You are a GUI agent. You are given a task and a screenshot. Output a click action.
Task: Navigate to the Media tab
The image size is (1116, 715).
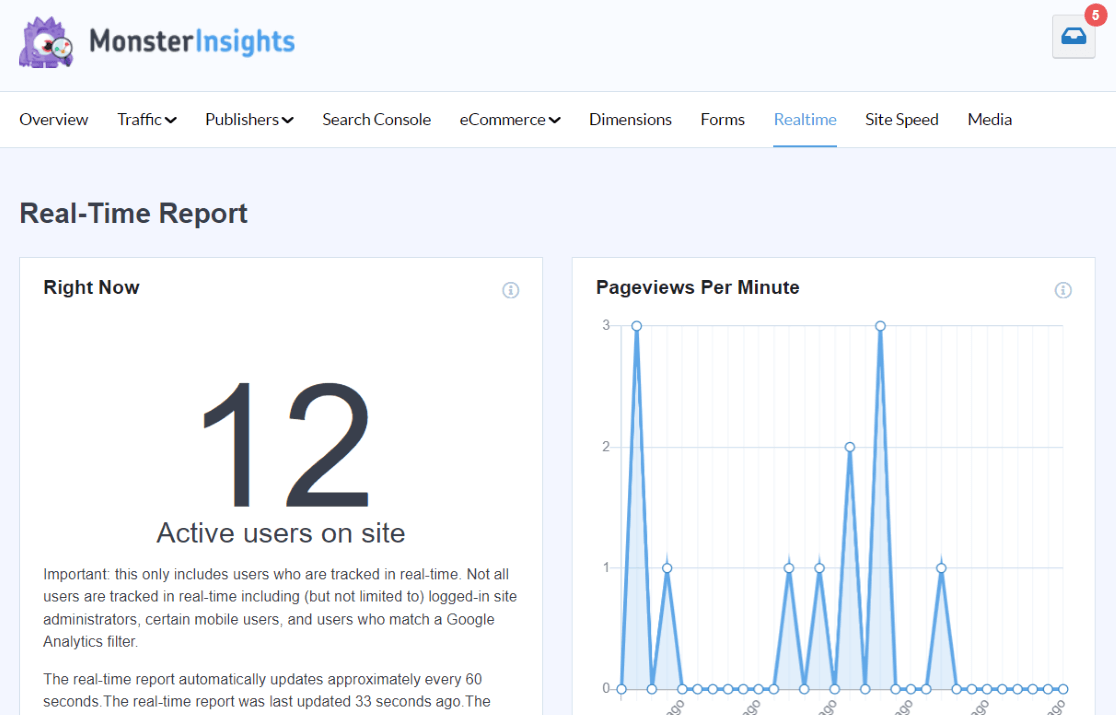click(989, 119)
